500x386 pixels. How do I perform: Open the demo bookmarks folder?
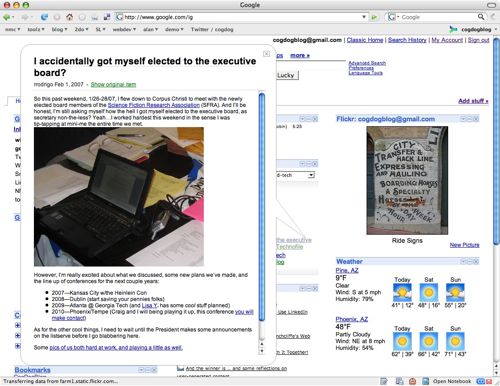174,29
